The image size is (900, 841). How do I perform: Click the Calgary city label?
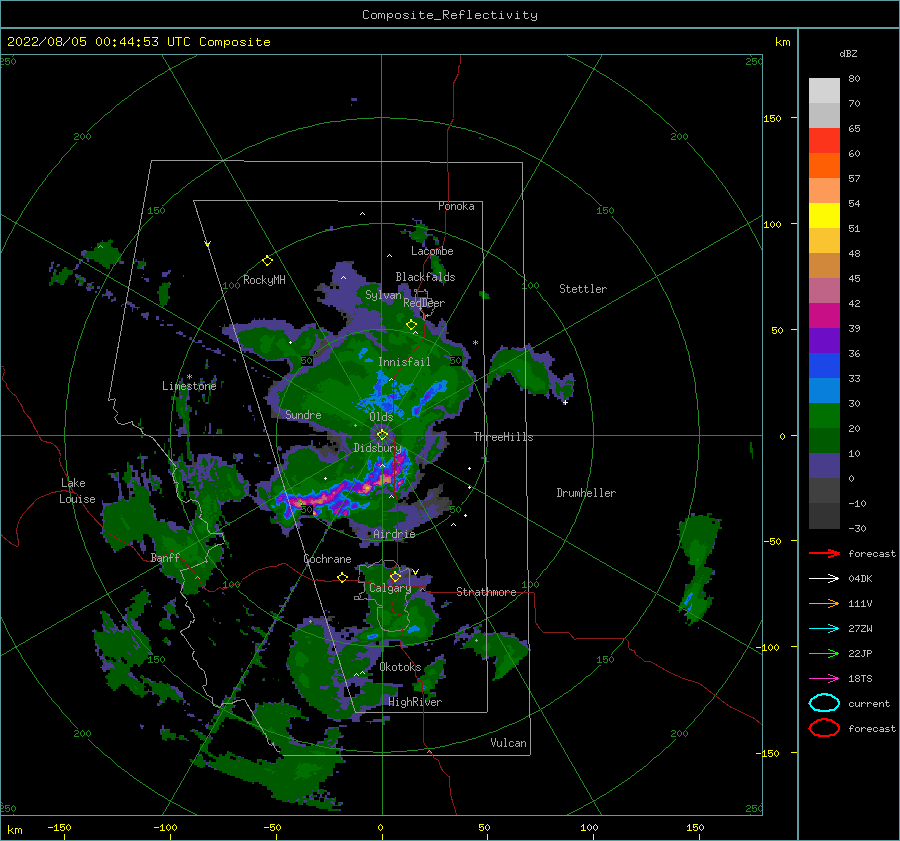(390, 588)
